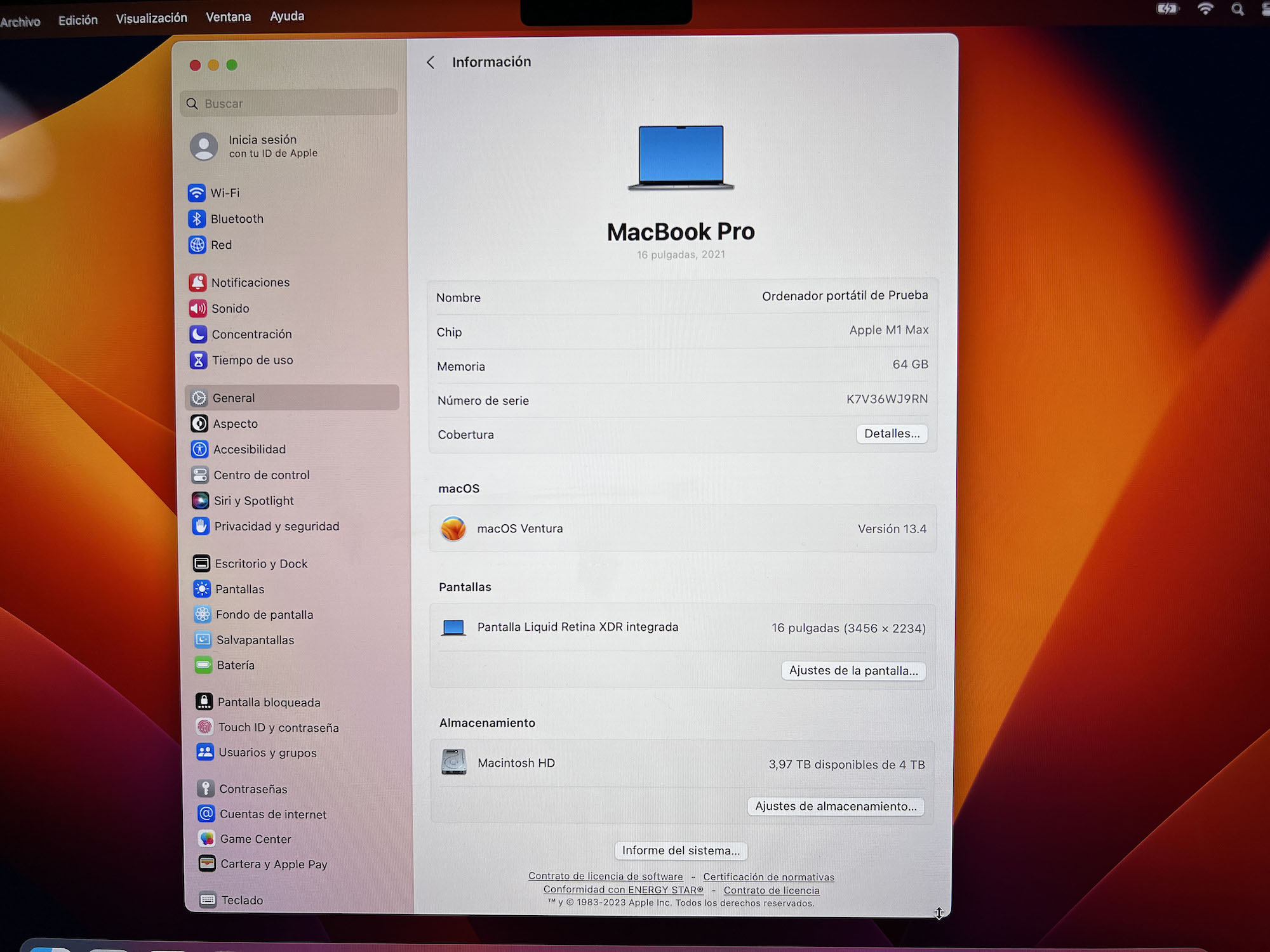Open Tiempo de uso hourglass icon
1270x952 pixels.
tap(199, 360)
